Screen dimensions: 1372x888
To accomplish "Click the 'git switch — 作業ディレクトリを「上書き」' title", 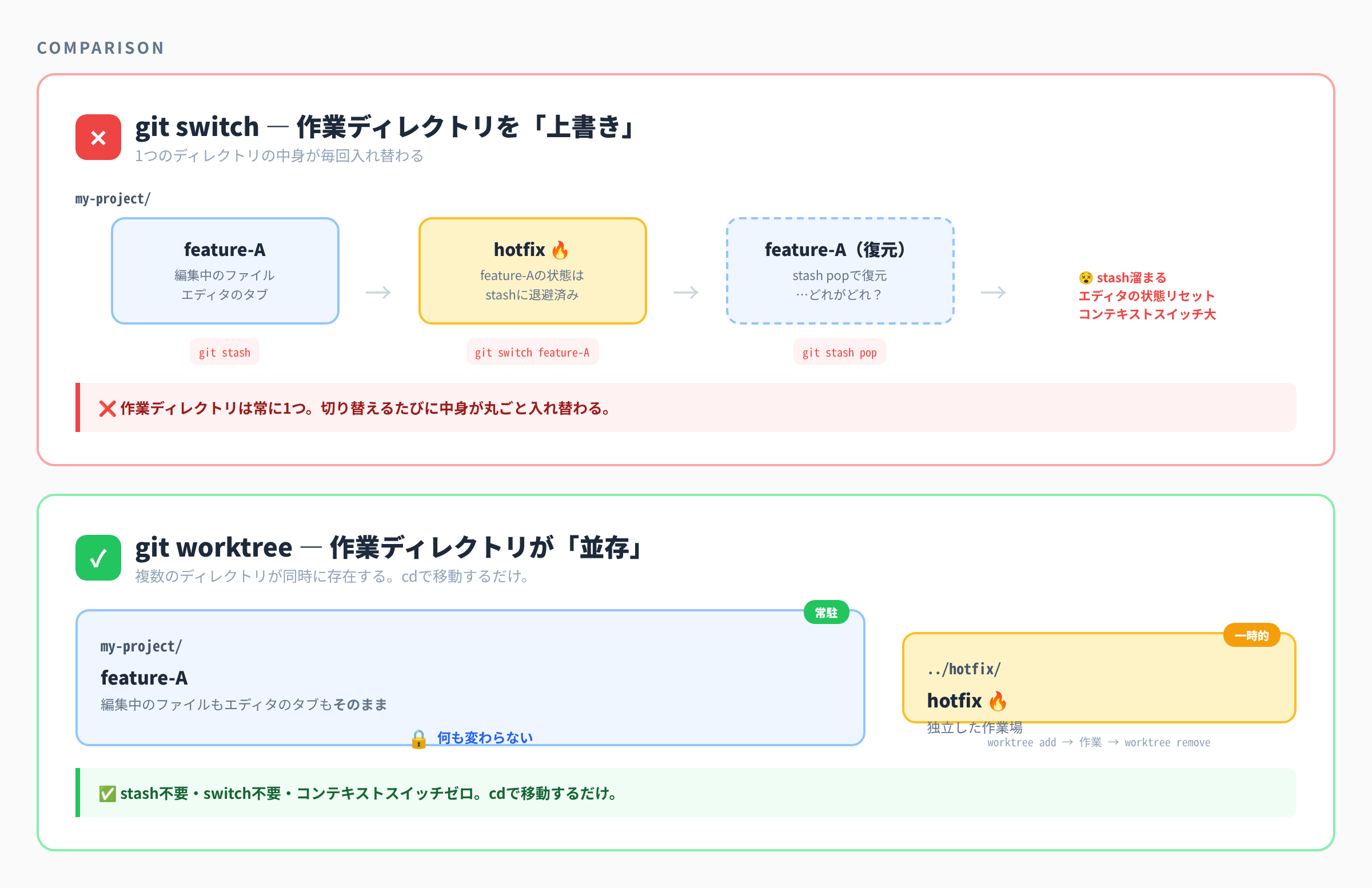I will point(386,127).
